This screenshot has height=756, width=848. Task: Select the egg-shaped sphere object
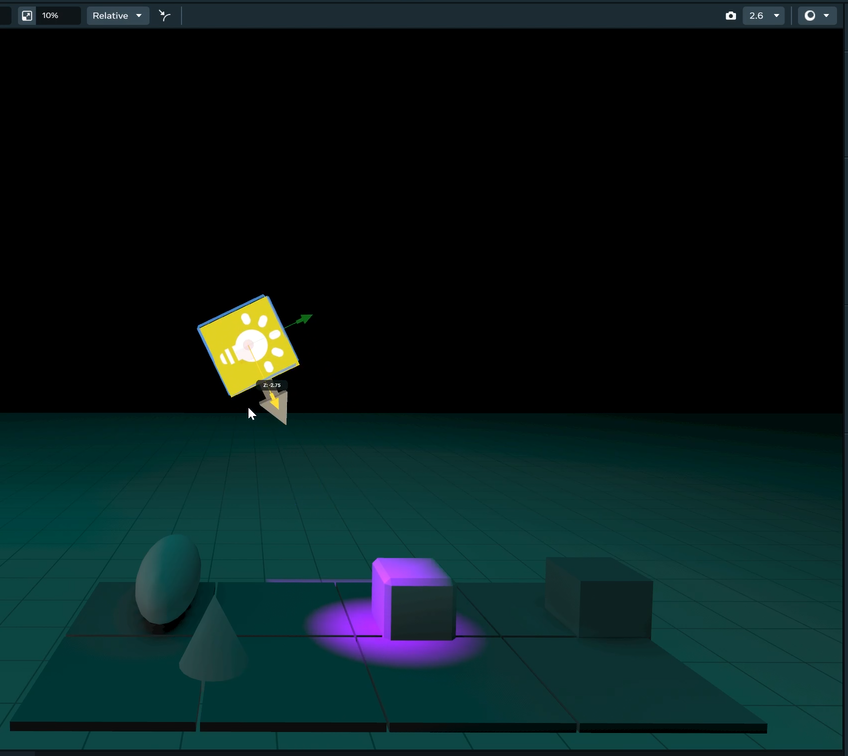tap(169, 580)
